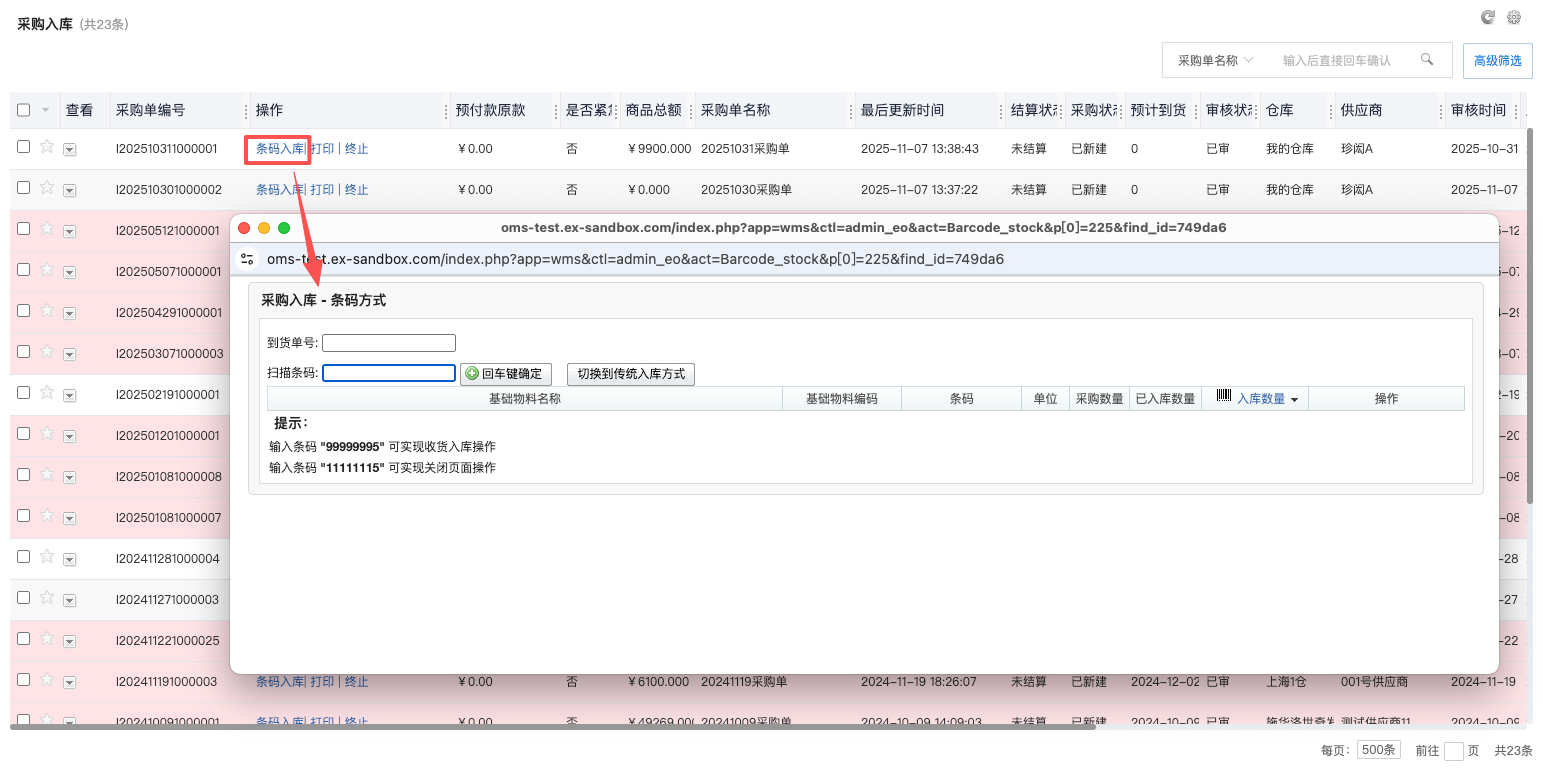Open the 高级筛选 advanced filter
The image size is (1543, 770).
pos(1498,61)
